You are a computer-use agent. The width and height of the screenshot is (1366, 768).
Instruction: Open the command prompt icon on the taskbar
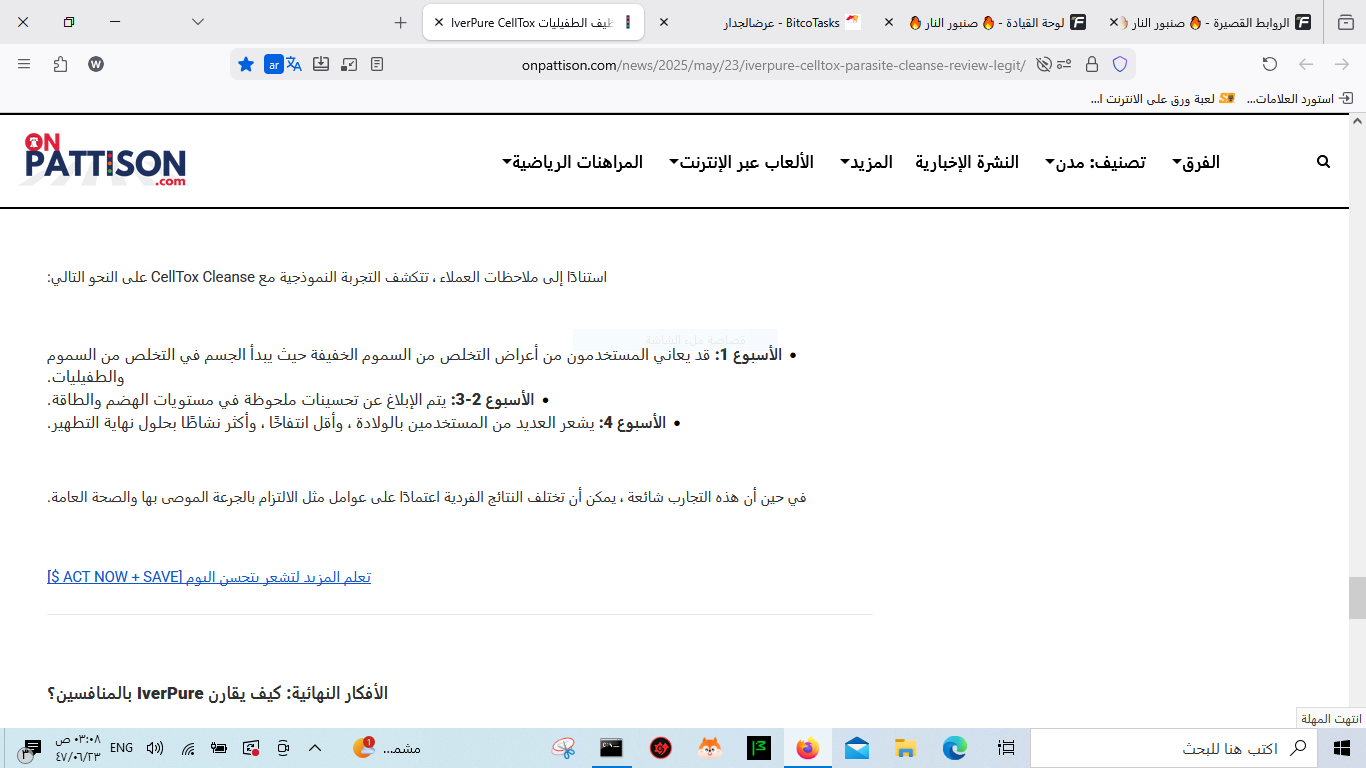[x=612, y=747]
